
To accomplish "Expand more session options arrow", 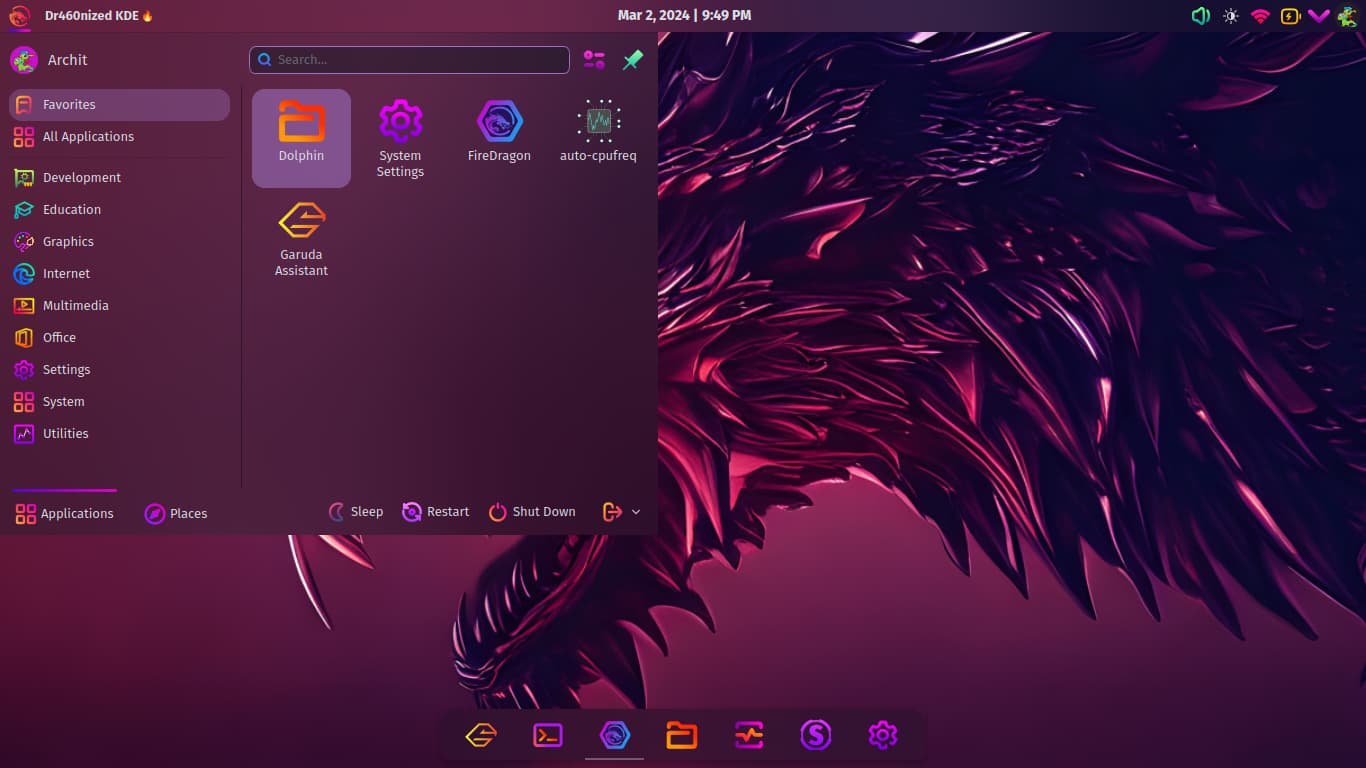I will pos(636,512).
